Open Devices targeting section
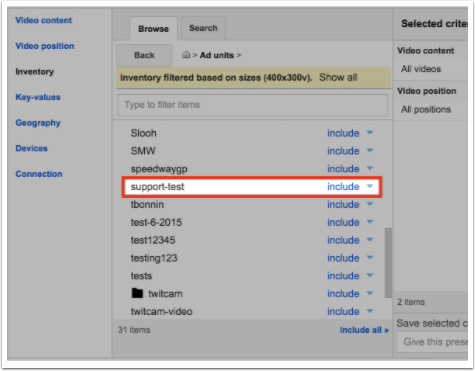This screenshot has height=371, width=475. click(31, 148)
